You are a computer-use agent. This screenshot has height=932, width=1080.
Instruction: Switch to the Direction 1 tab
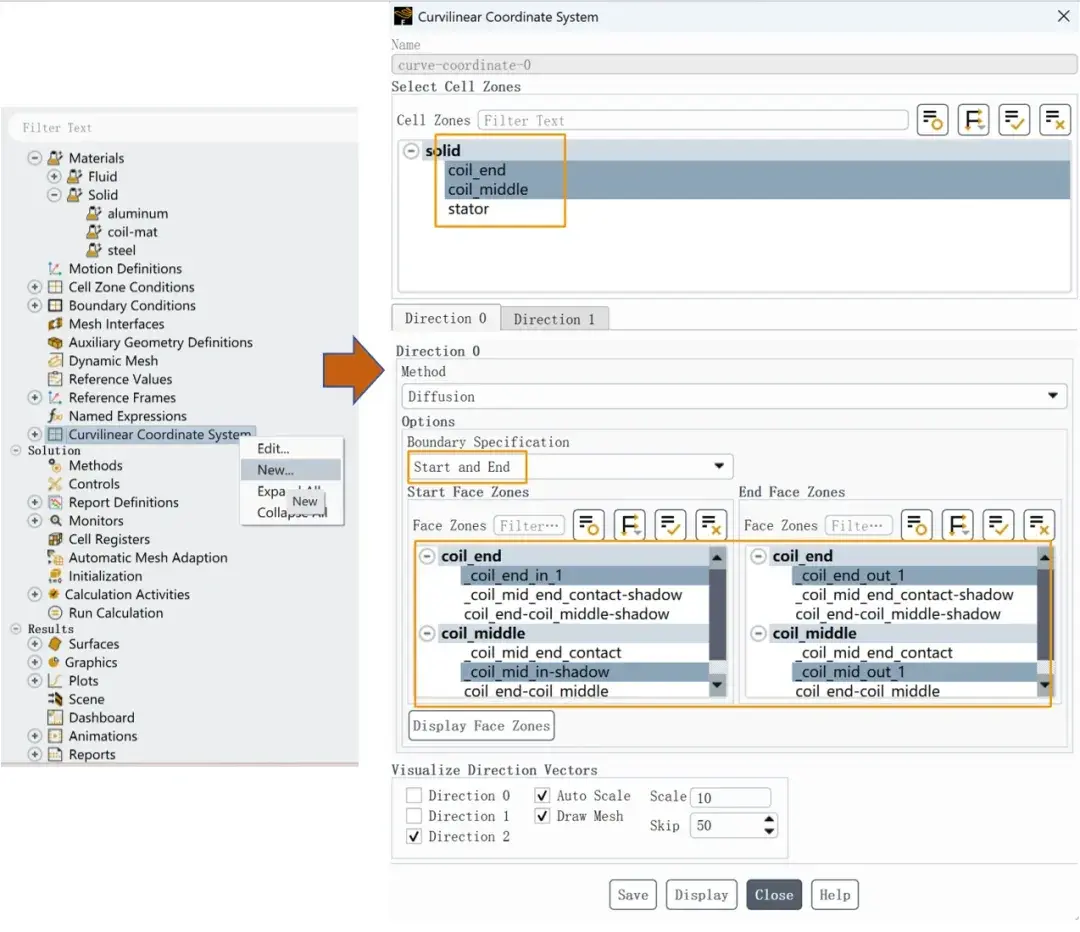pos(554,319)
